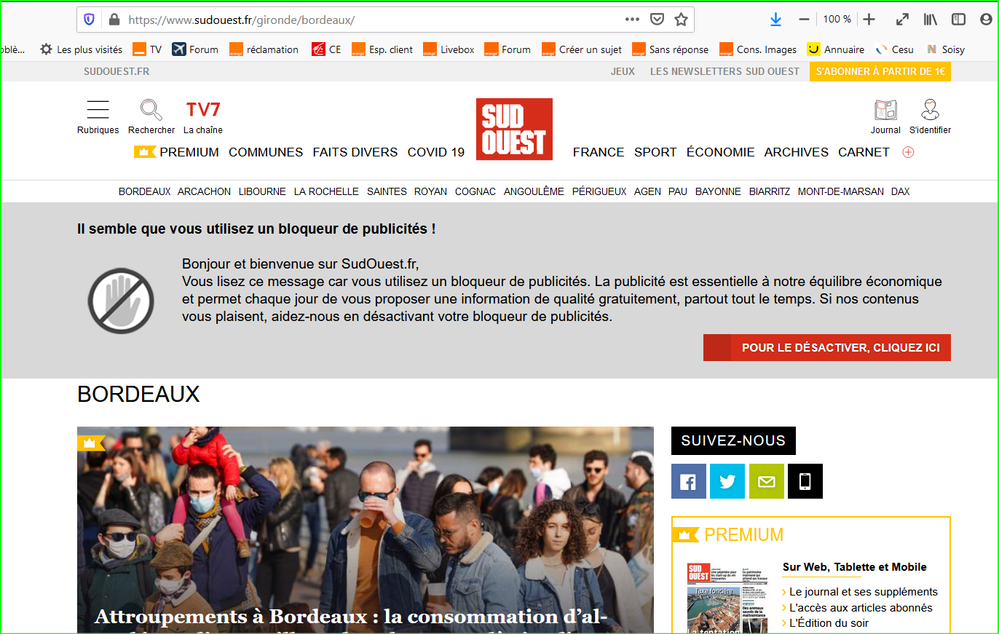Open the COMMUNES section

[266, 152]
